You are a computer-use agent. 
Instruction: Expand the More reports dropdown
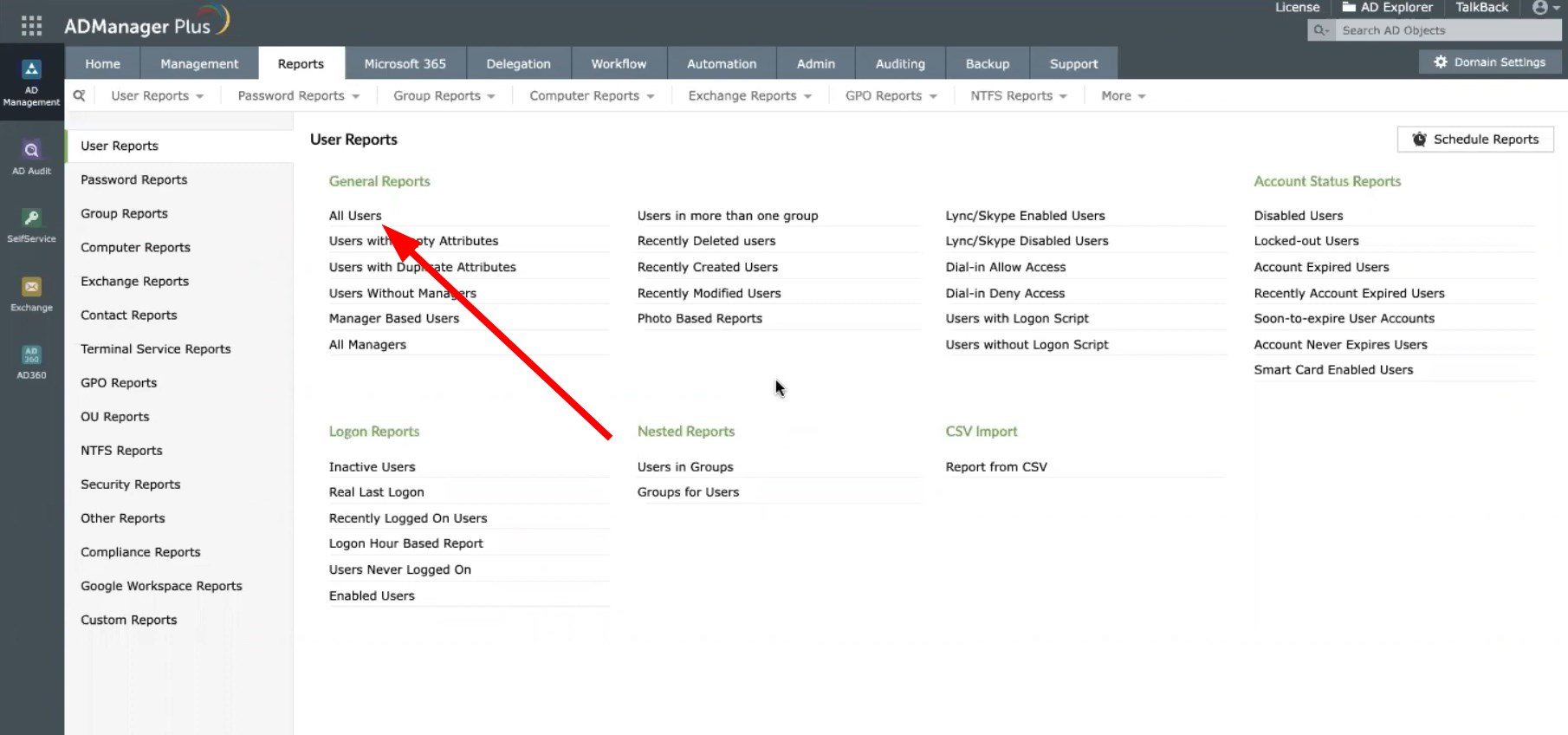(x=1123, y=95)
